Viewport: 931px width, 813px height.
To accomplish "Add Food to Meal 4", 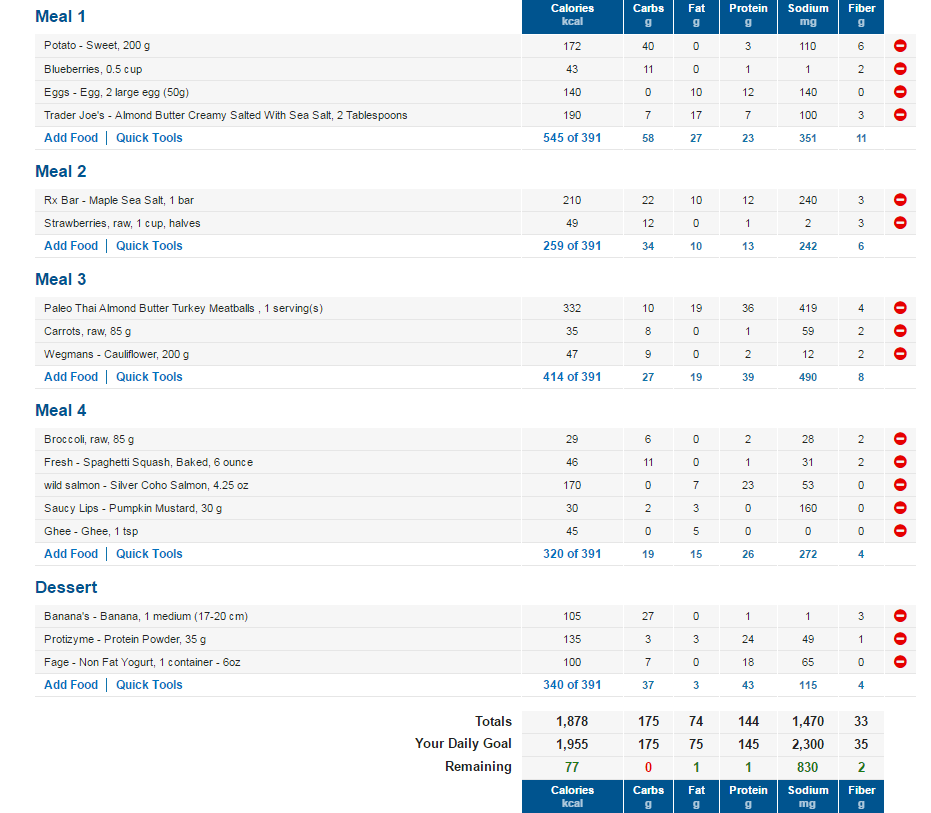I will click(x=71, y=553).
